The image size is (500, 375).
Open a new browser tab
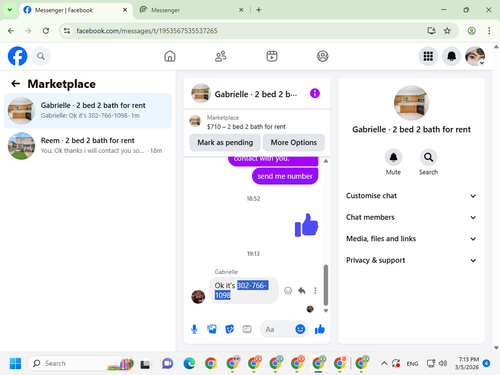259,10
